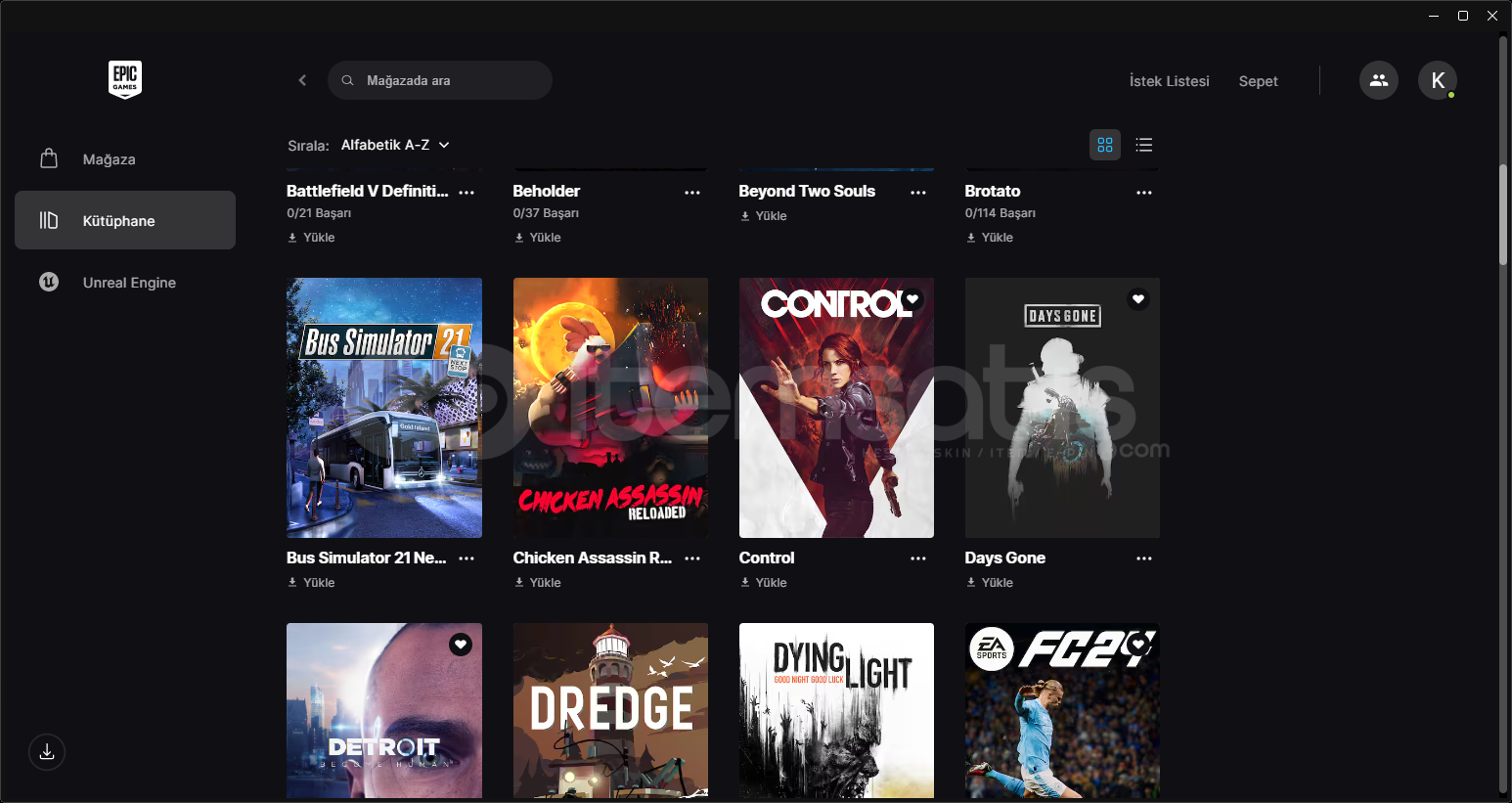The height and width of the screenshot is (803, 1512).
Task: Open Detroit Become Human cover art
Action: [384, 711]
